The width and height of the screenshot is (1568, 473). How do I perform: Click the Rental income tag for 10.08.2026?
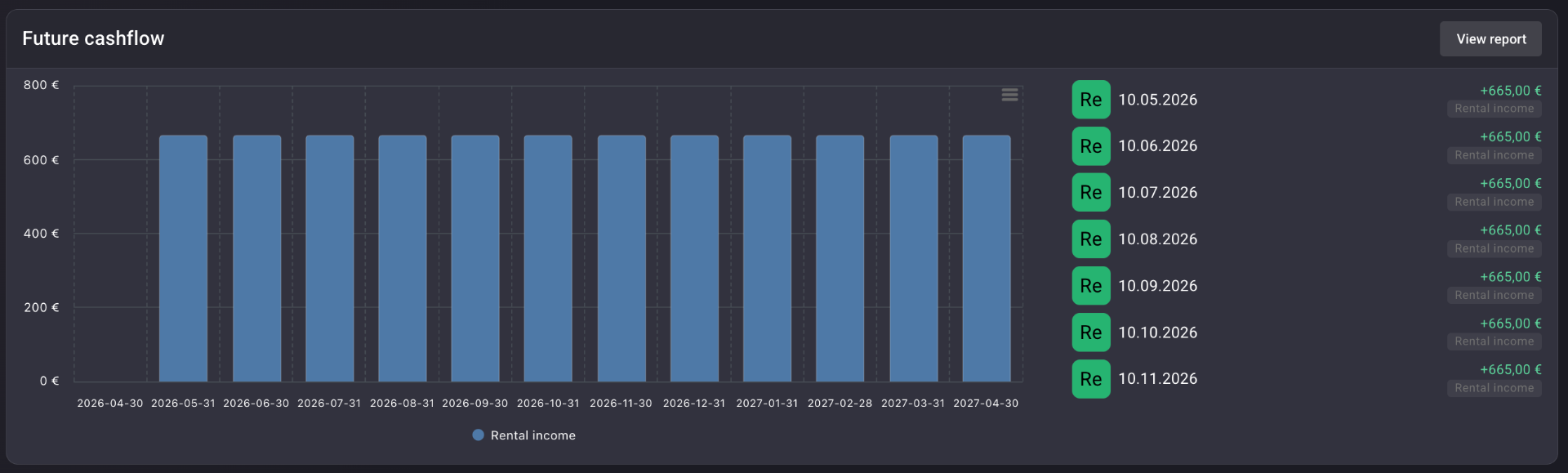coord(1494,248)
